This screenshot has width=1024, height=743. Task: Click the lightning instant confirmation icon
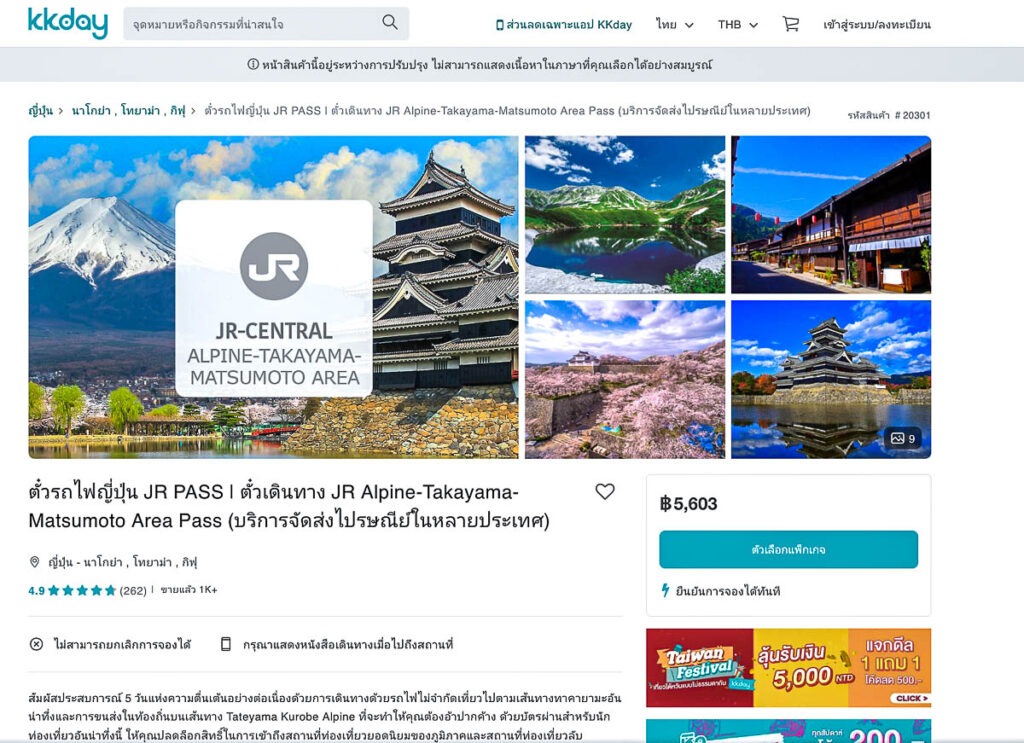665,591
